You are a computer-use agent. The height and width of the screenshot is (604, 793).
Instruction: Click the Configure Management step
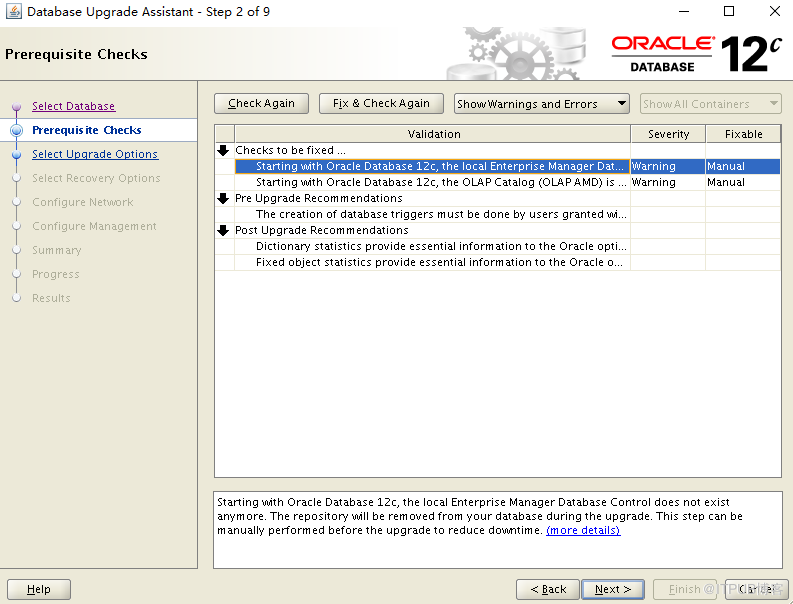(x=94, y=226)
